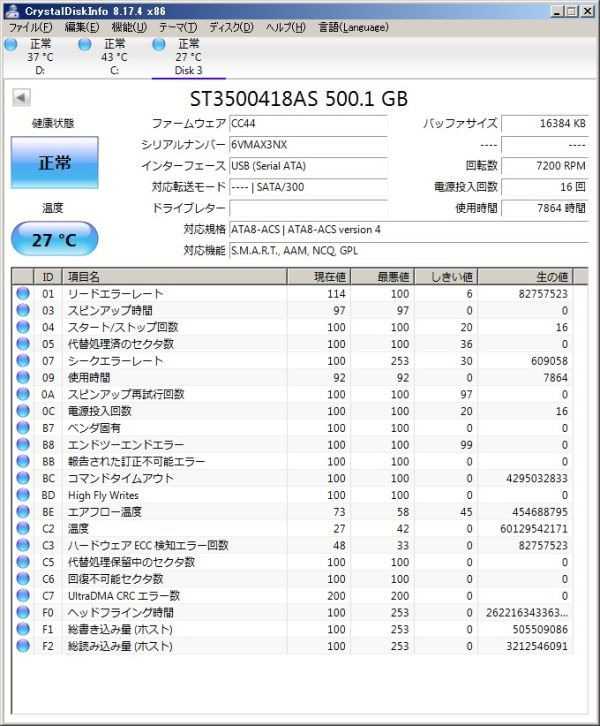
Task: Click the power-on count field 16 回
Action: click(x=544, y=187)
